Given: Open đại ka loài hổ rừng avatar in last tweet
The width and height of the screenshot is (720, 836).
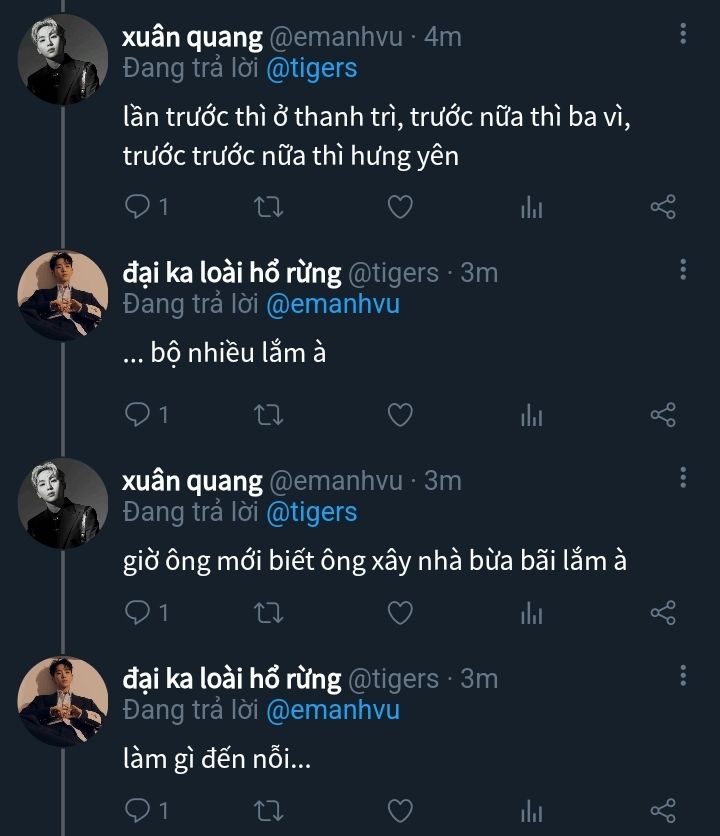Looking at the screenshot, I should [x=63, y=698].
